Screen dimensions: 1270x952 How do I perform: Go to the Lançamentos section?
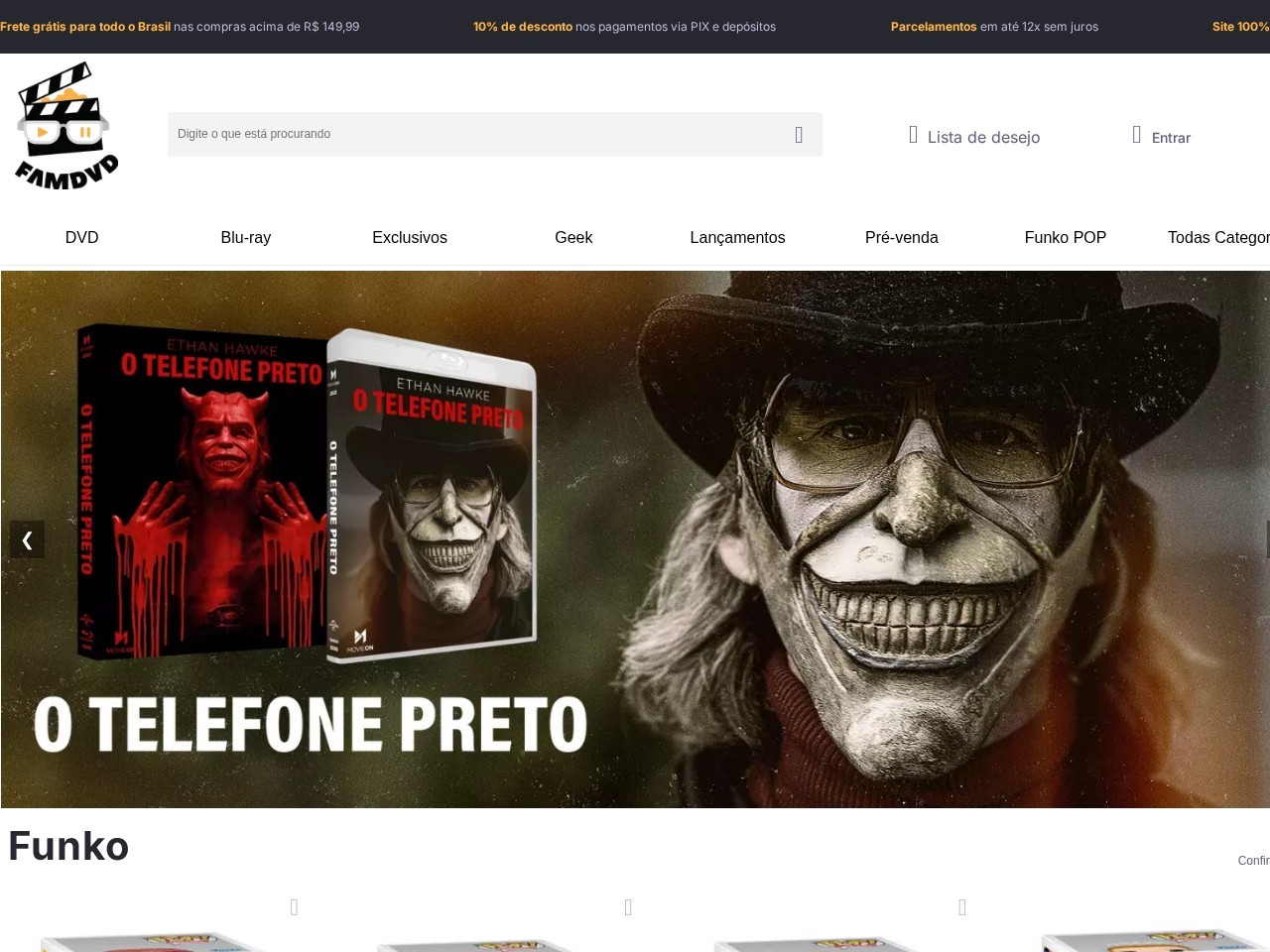[x=737, y=237]
